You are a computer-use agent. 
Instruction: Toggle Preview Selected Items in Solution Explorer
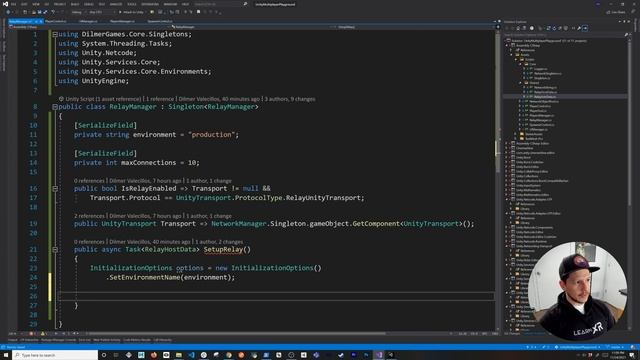(585, 28)
